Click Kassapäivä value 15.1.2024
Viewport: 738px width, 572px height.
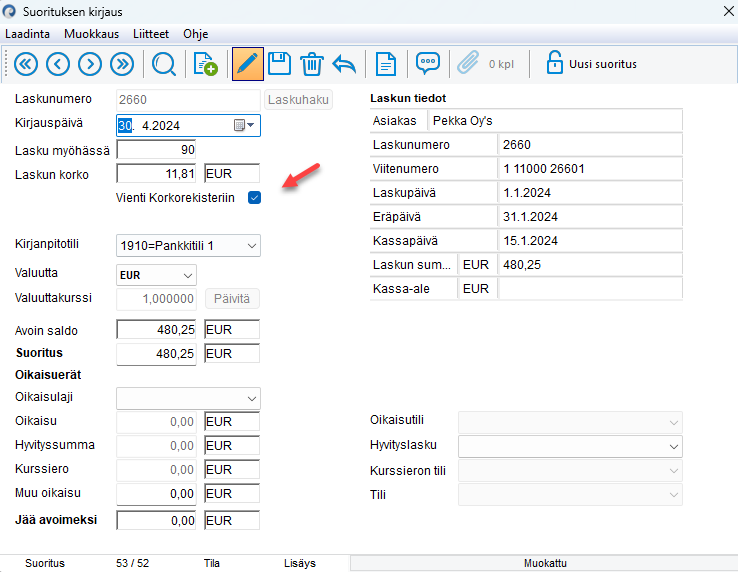pos(530,241)
